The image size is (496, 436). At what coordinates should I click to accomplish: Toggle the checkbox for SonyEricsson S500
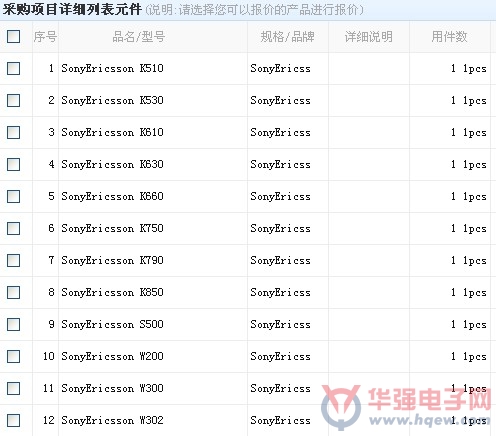13,324
